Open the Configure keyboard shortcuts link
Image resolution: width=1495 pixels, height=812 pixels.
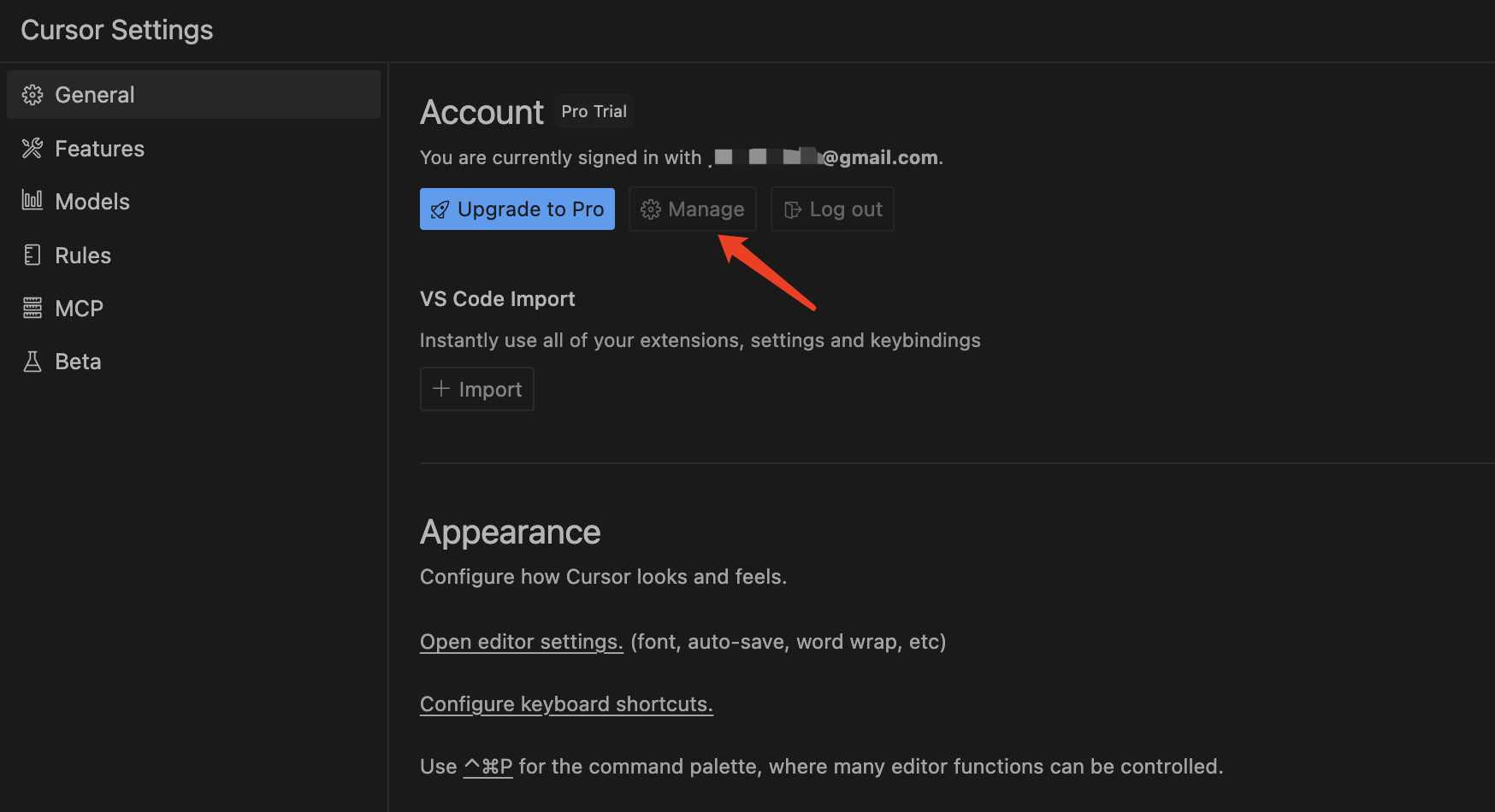pos(566,704)
